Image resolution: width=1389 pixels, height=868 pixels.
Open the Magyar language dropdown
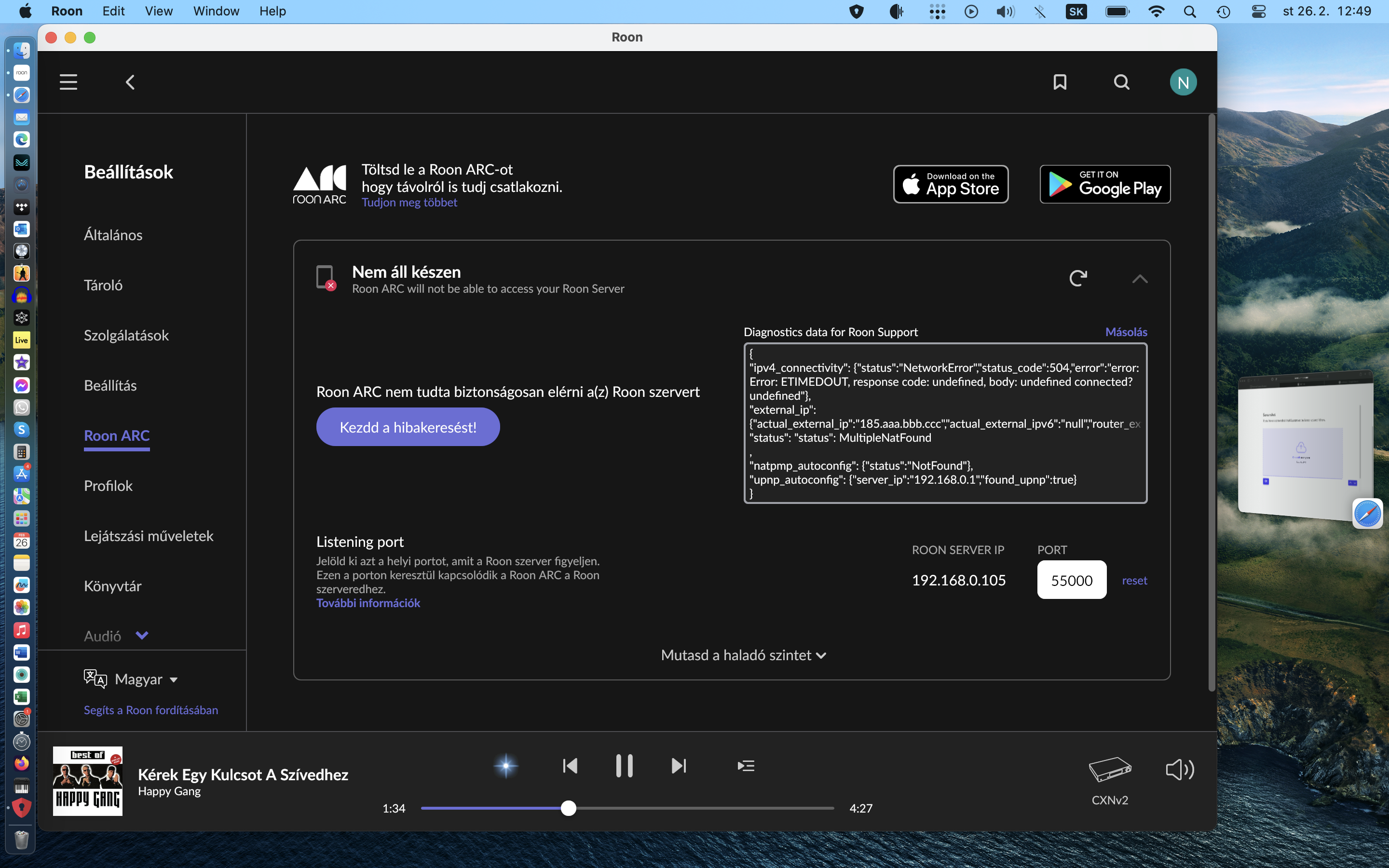[131, 679]
